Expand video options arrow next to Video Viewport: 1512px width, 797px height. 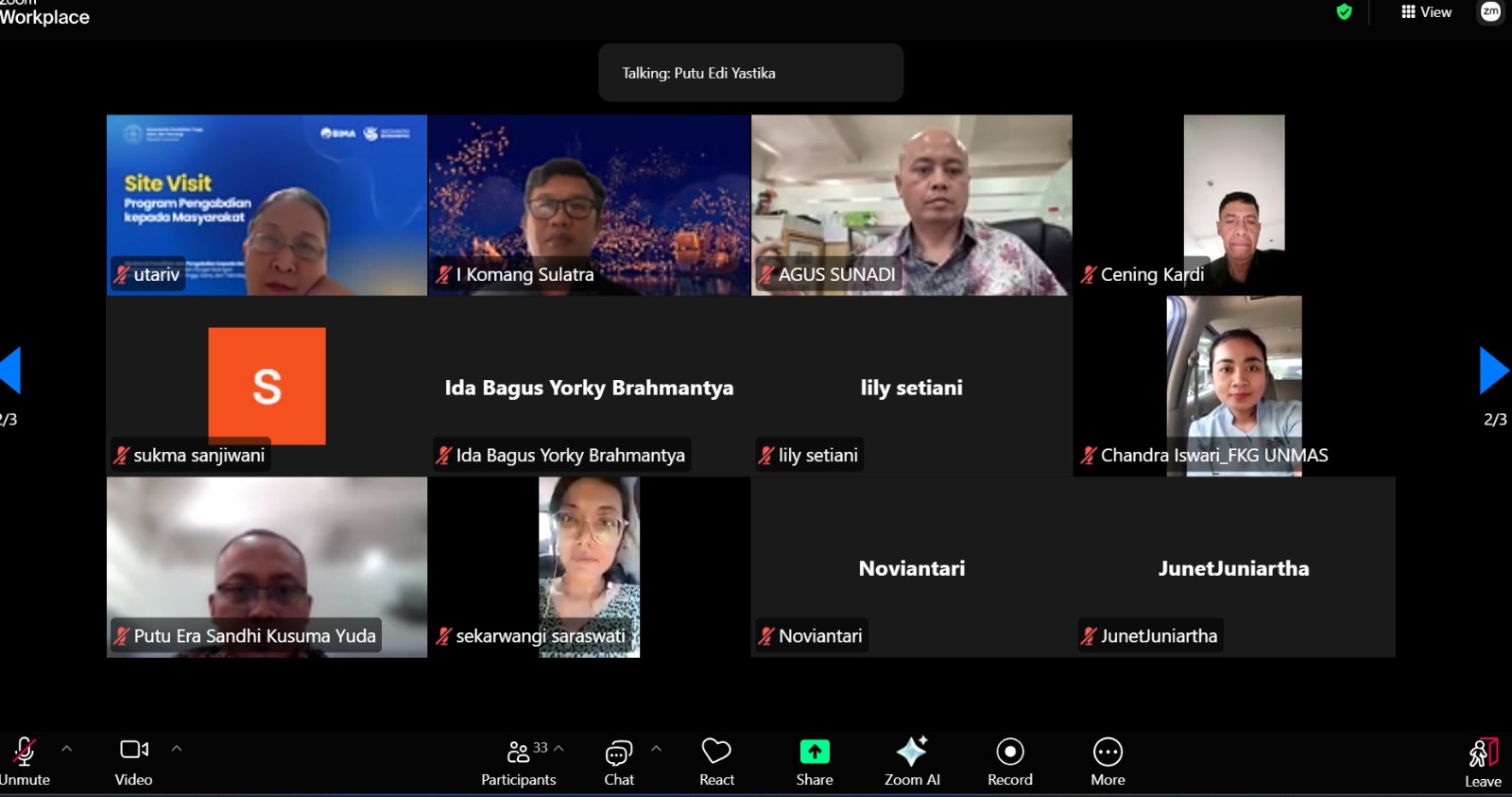pos(177,749)
